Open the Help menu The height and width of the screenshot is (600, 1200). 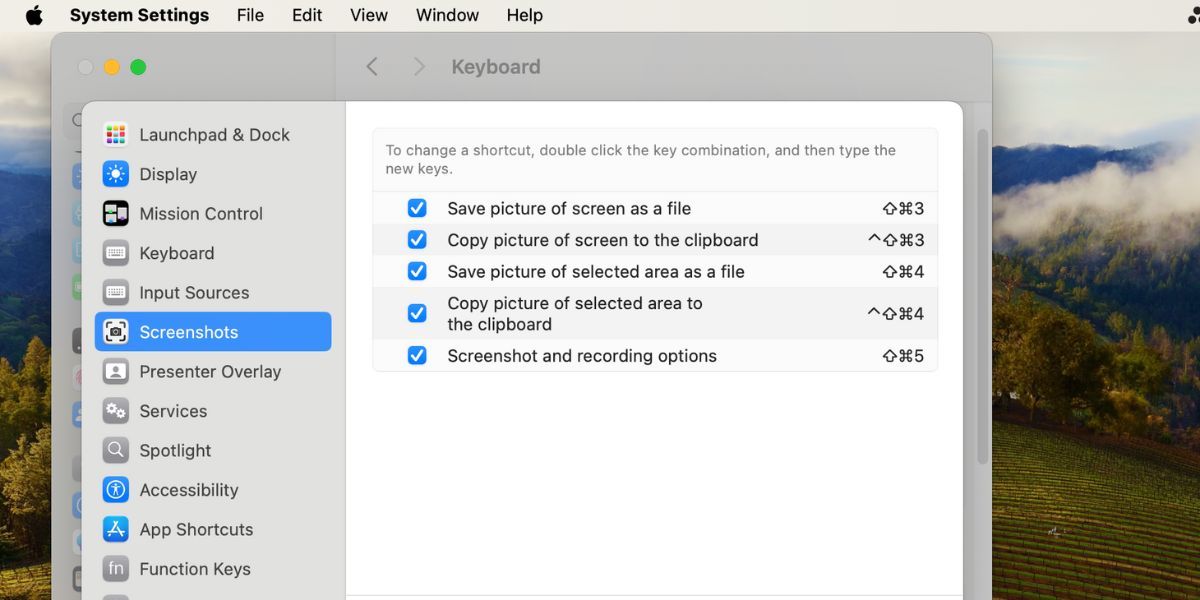click(524, 15)
